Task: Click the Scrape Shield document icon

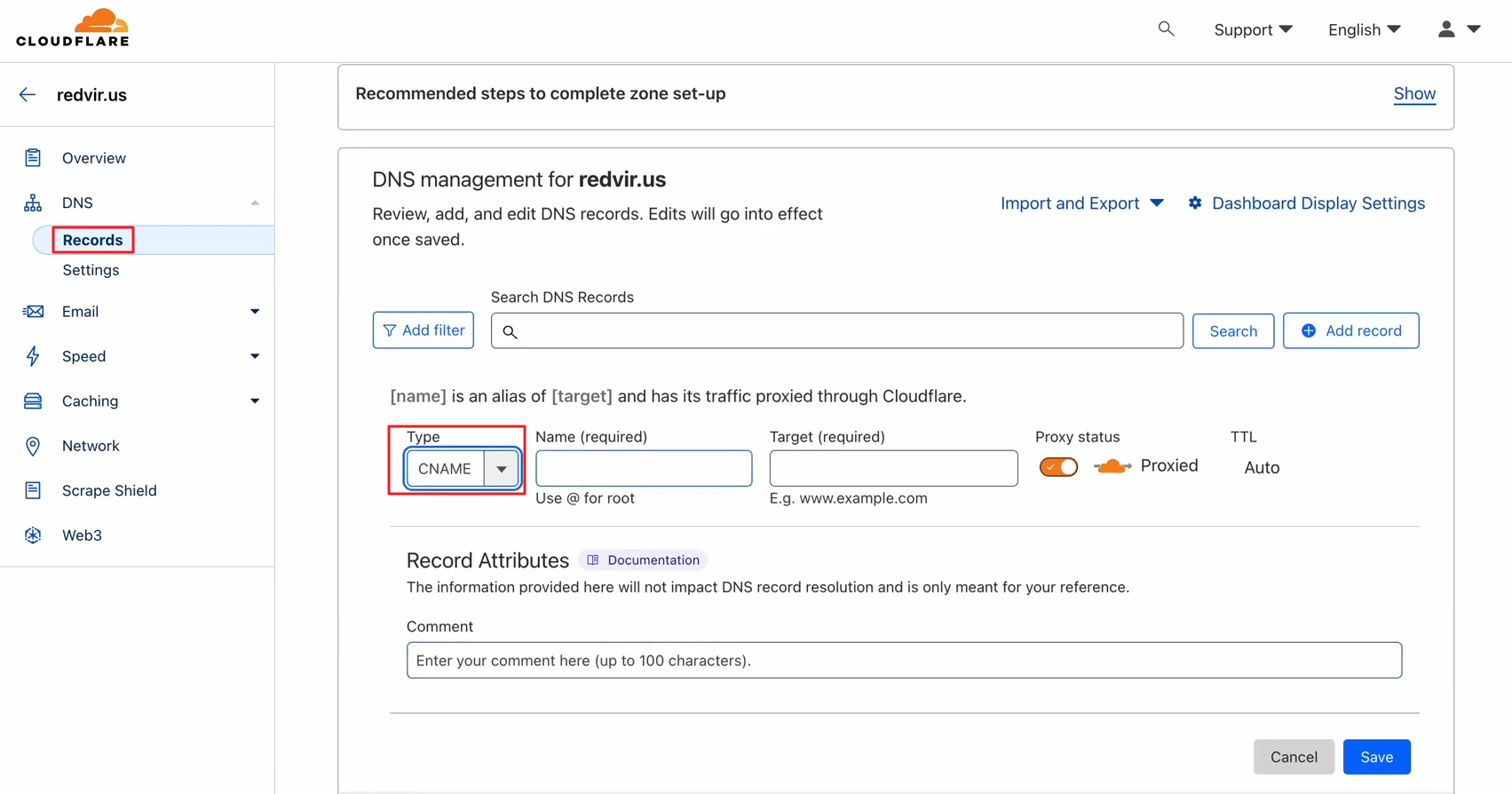Action: point(33,490)
